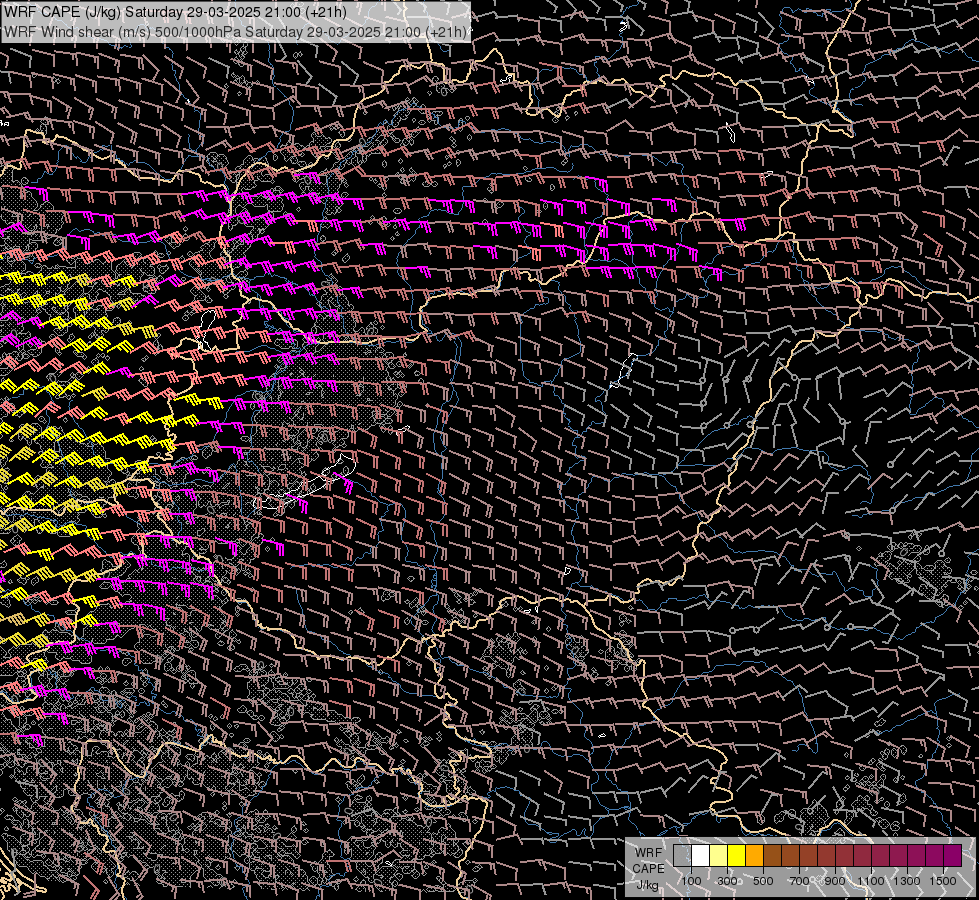This screenshot has width=979, height=900.
Task: Click the WRF Wind shear 500/1000hPa title line
Action: point(235,32)
